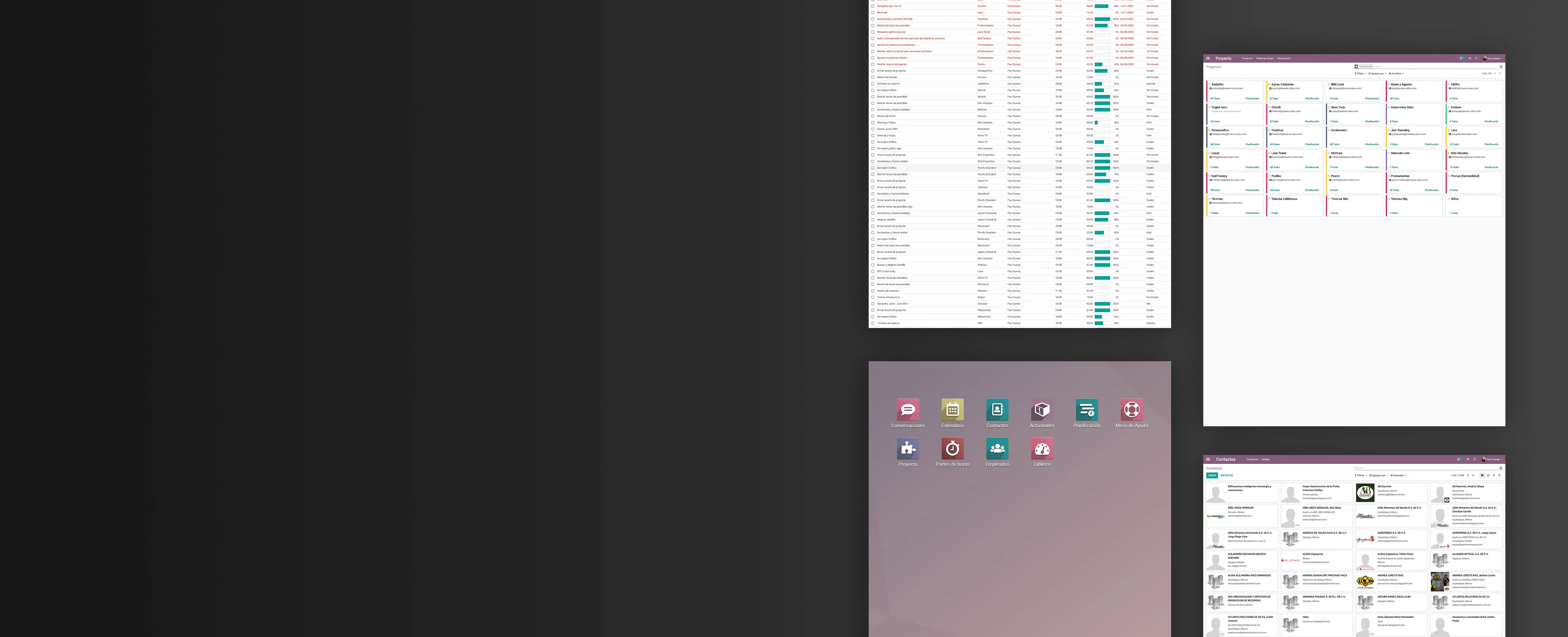Toggle the favorite star on the Aarbolito project

(x=1209, y=85)
